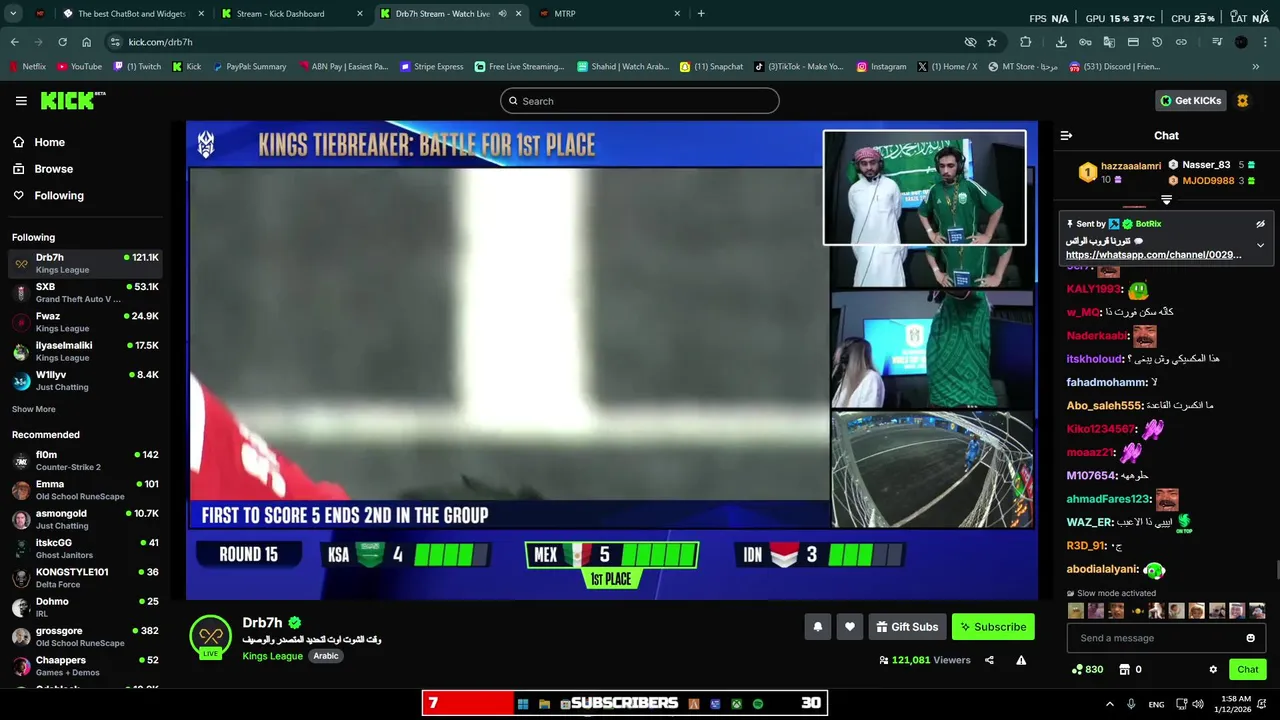The width and height of the screenshot is (1280, 720).
Task: Open recommended channel asmongold
Action: (85, 519)
